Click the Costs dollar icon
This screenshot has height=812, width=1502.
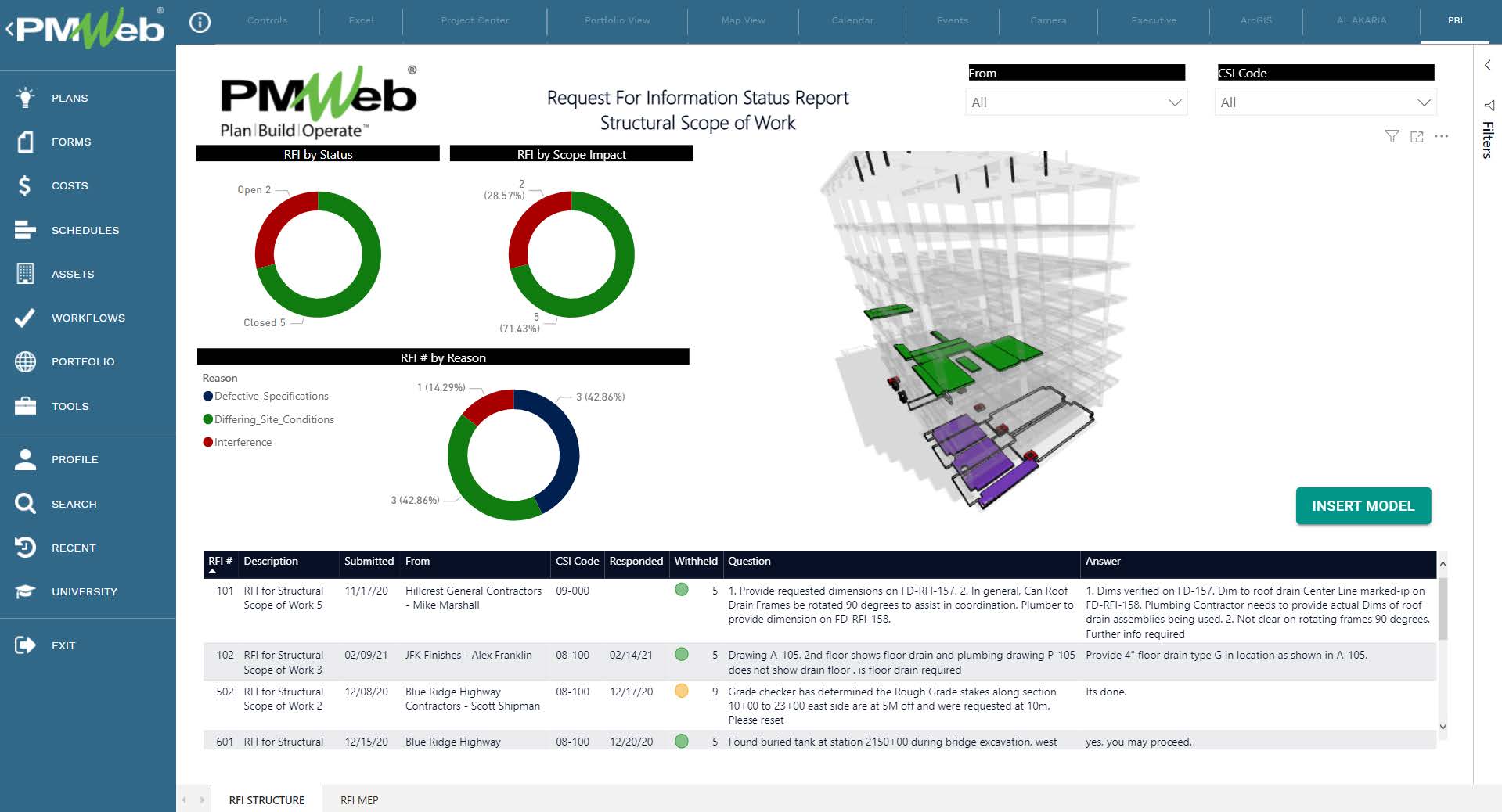pyautogui.click(x=25, y=185)
